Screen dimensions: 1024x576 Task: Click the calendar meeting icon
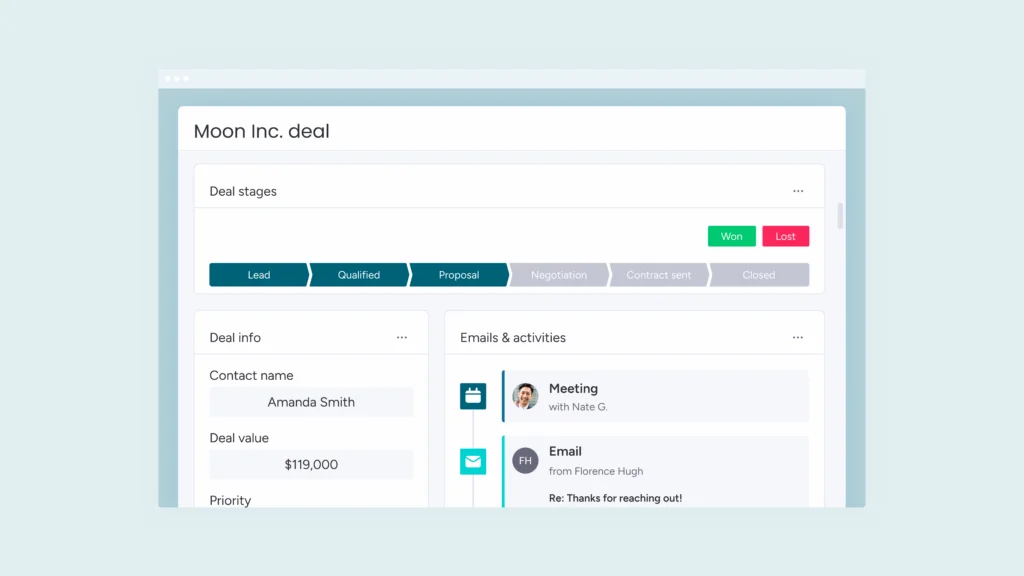tap(473, 396)
